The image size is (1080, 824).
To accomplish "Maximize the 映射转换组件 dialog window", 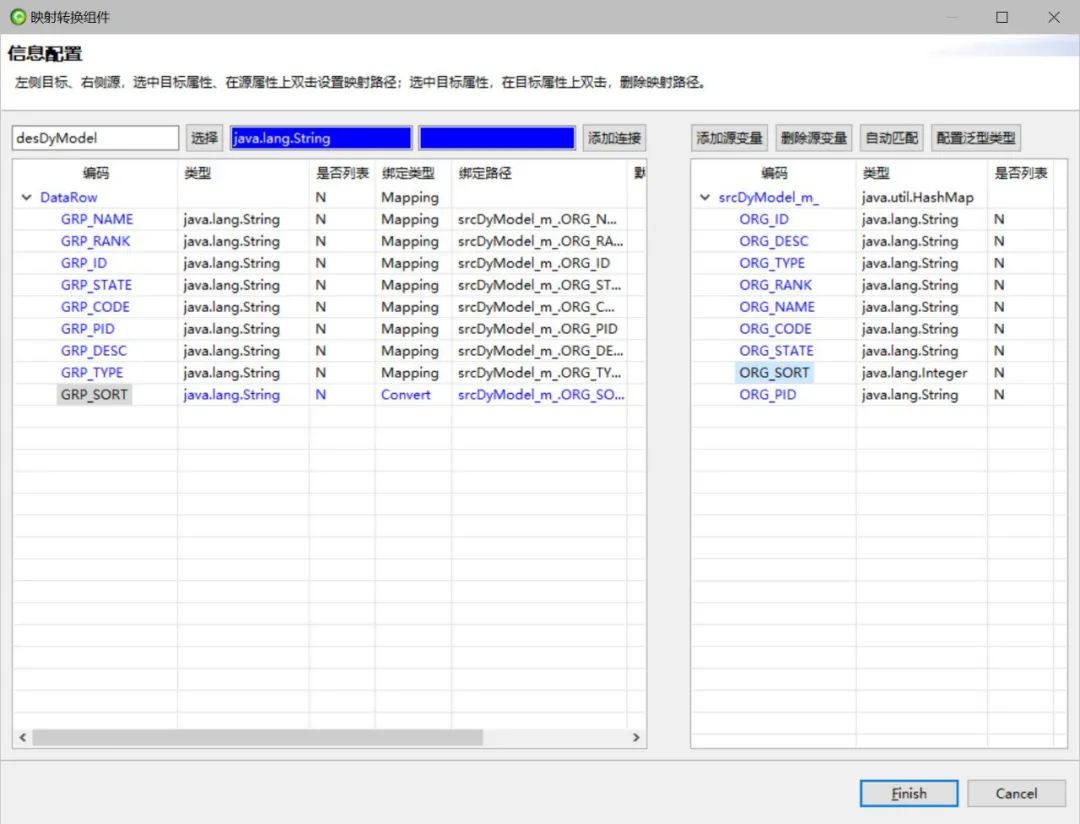I will click(x=1002, y=17).
